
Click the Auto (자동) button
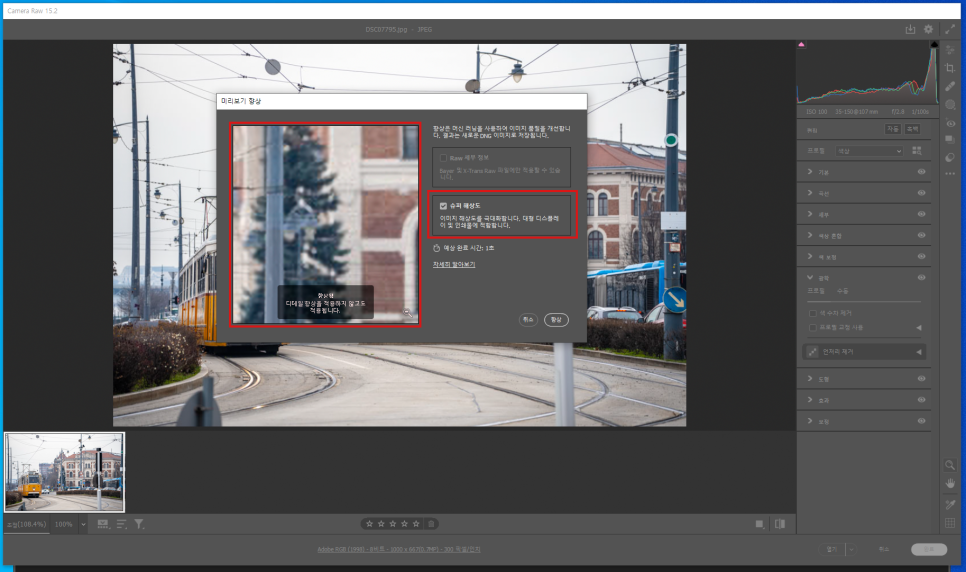[x=893, y=129]
